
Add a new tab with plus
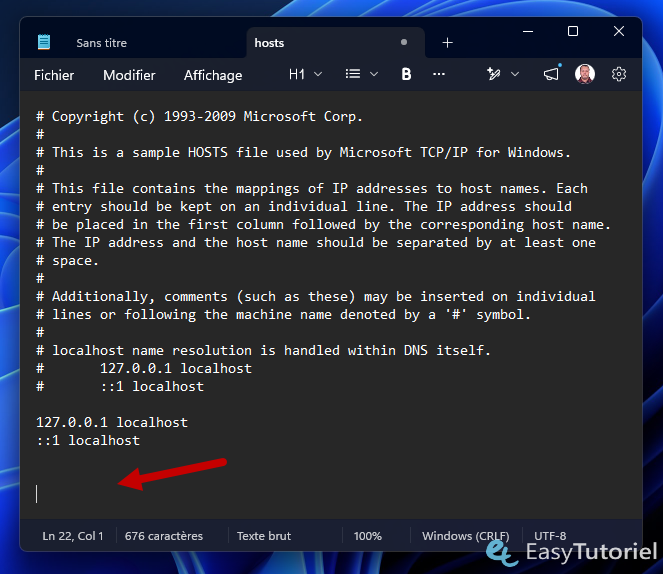coord(447,43)
